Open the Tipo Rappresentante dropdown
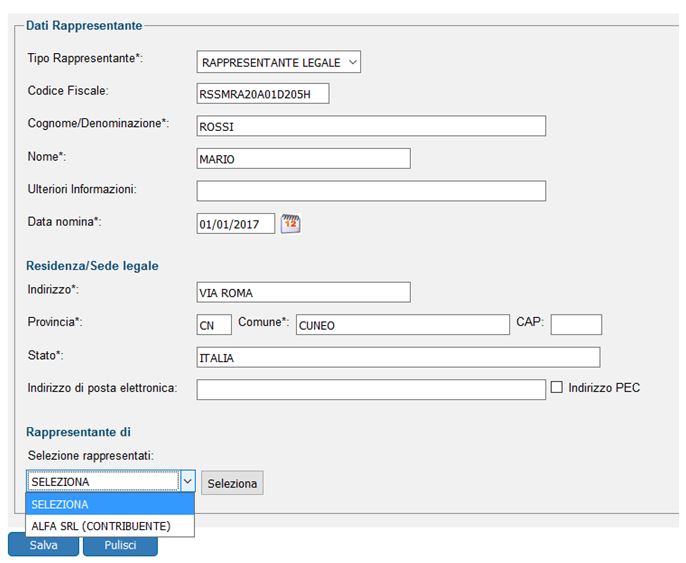The width and height of the screenshot is (686, 563). (279, 62)
